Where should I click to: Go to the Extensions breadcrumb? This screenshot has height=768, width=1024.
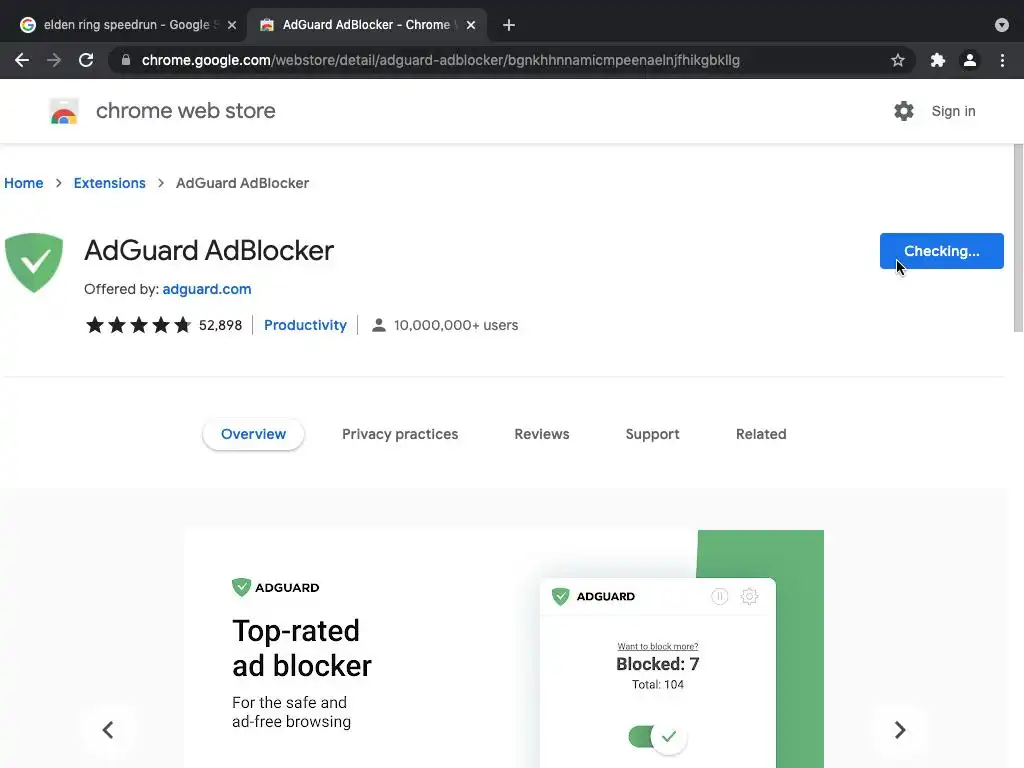110,183
